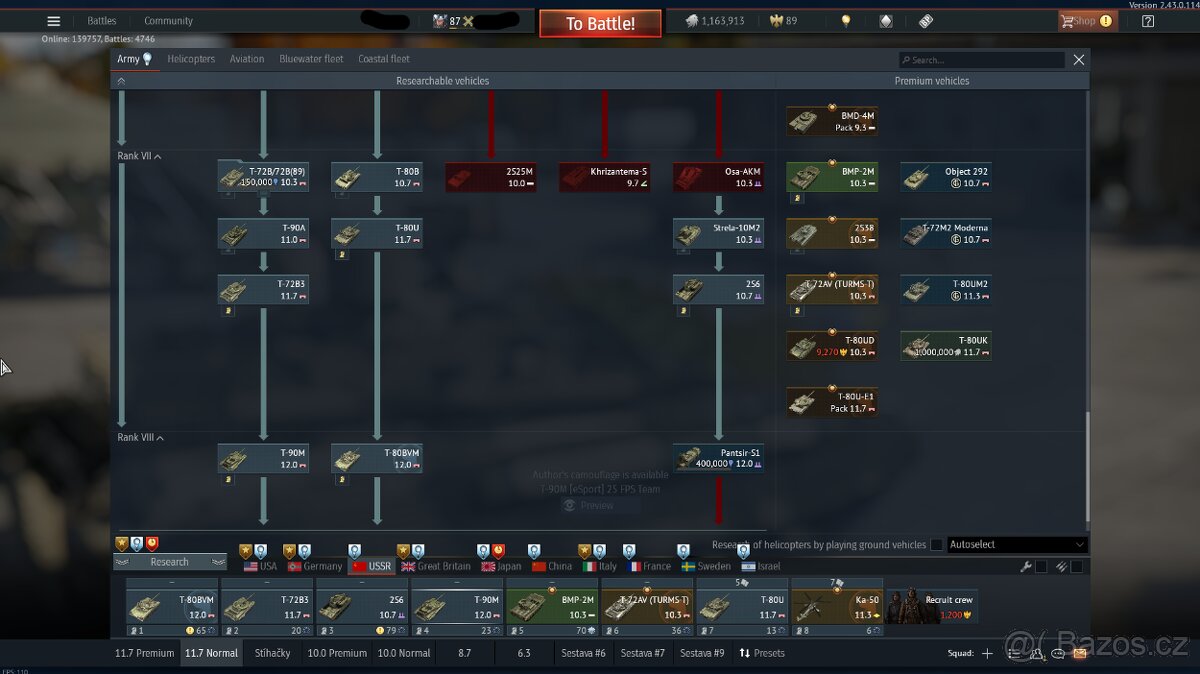The width and height of the screenshot is (1200, 674).
Task: Open the main hamburger menu
Action: coord(54,21)
